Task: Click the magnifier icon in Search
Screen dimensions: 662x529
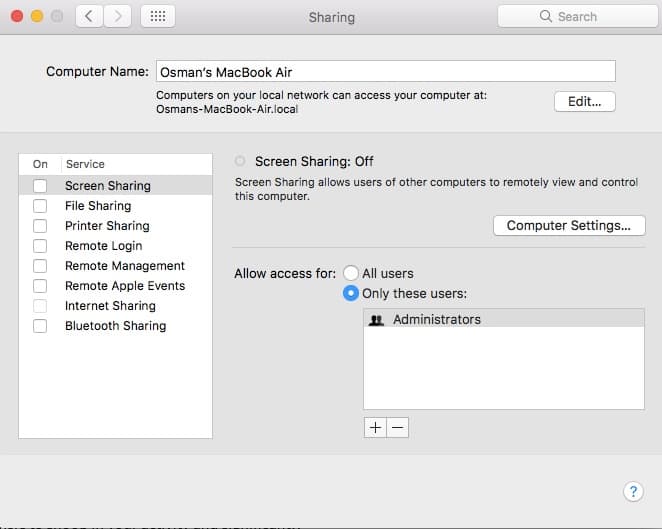Action: point(545,16)
